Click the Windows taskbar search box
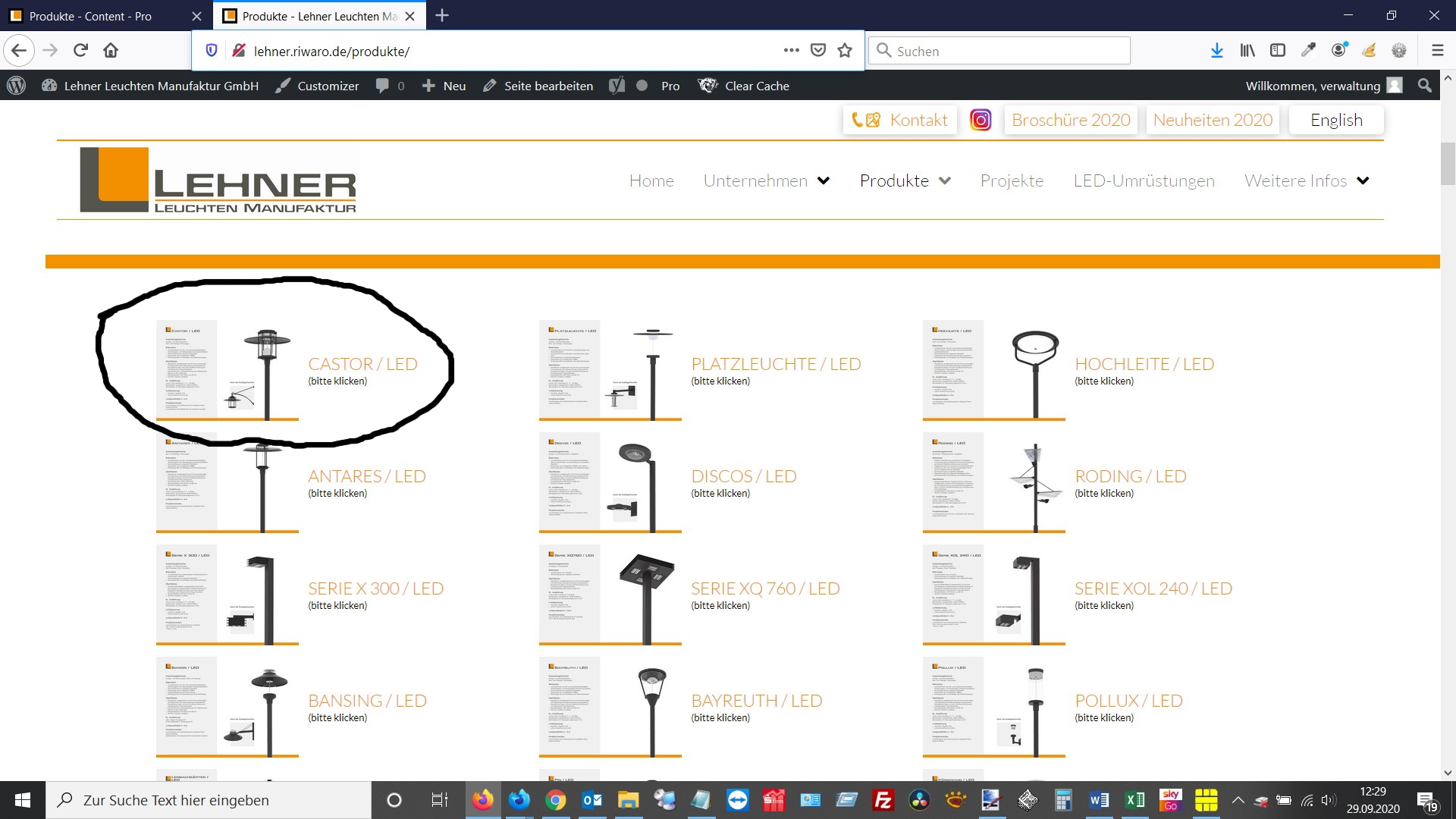The width and height of the screenshot is (1456, 819). (x=209, y=800)
